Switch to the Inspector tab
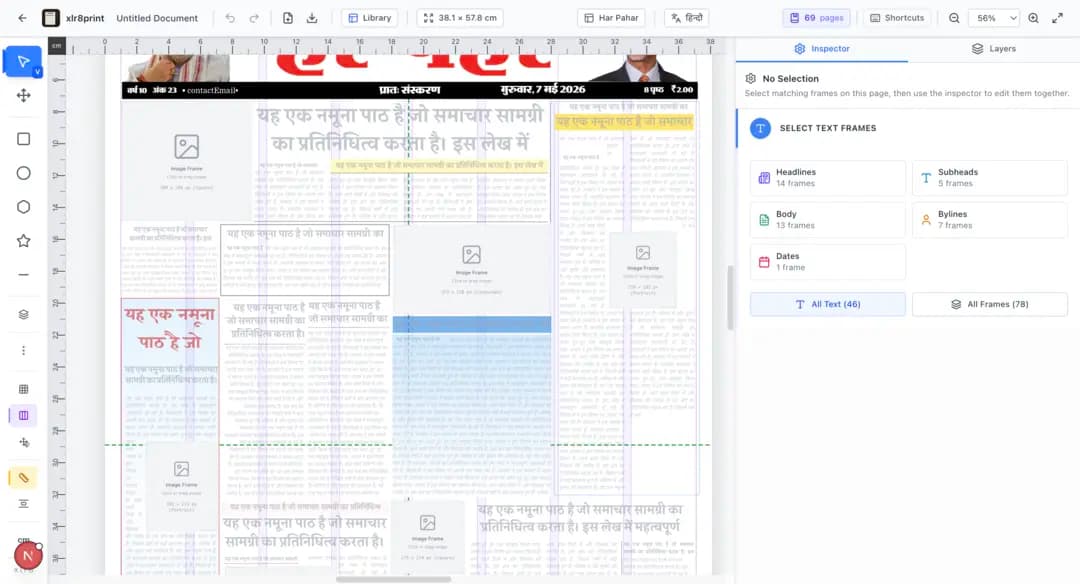This screenshot has height=584, width=1080. [x=822, y=49]
